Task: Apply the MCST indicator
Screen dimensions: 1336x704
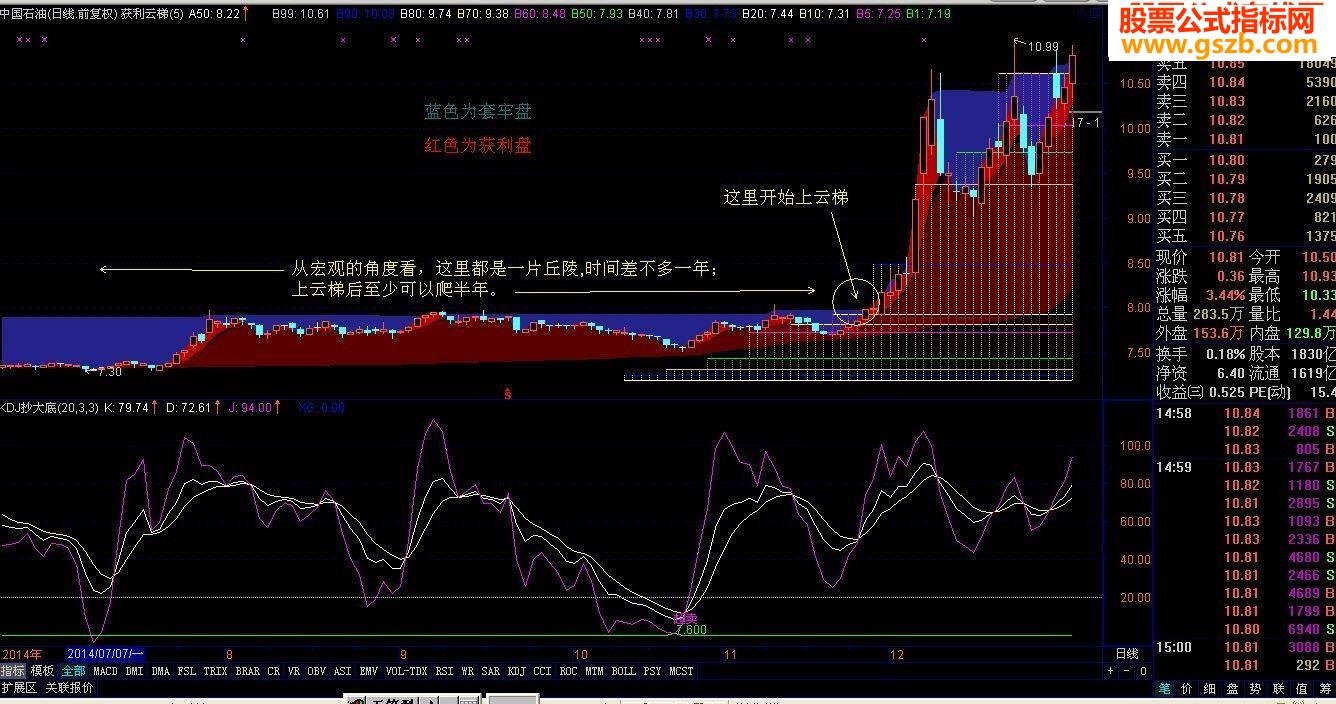Action: click(681, 671)
